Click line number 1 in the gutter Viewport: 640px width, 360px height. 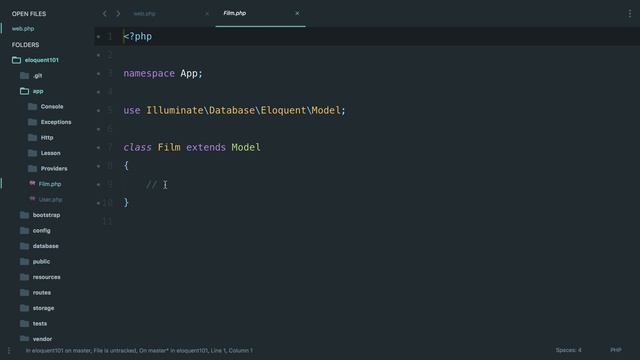pyautogui.click(x=110, y=37)
